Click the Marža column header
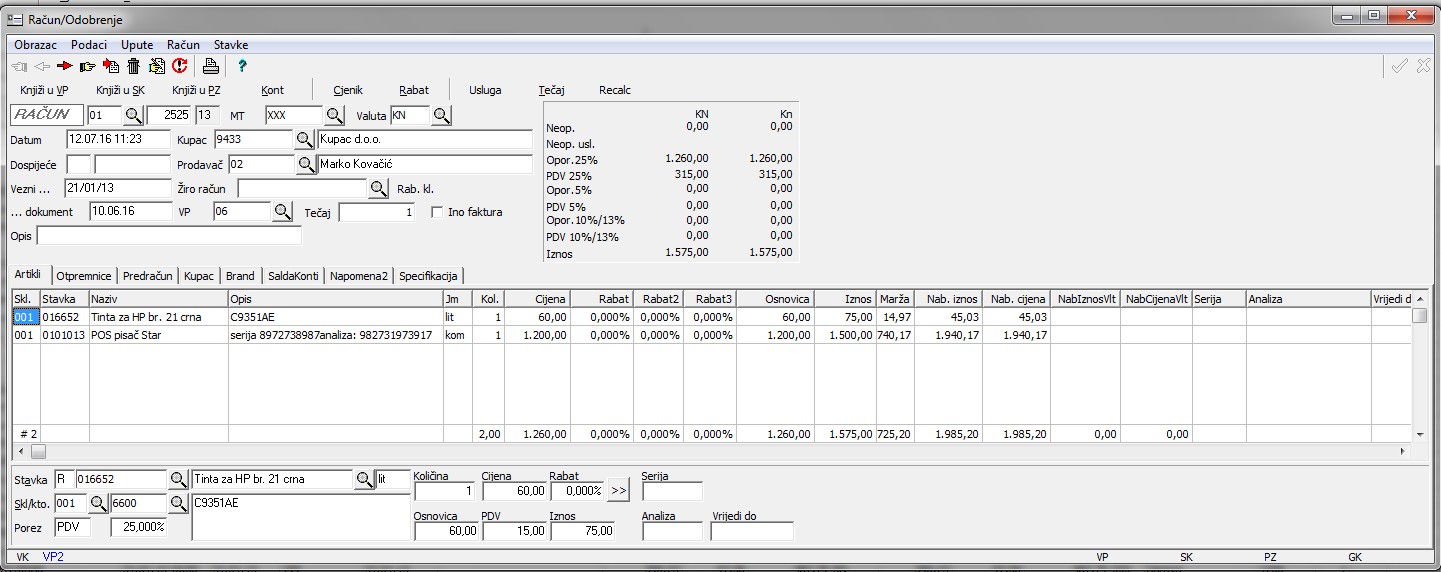 pyautogui.click(x=895, y=299)
